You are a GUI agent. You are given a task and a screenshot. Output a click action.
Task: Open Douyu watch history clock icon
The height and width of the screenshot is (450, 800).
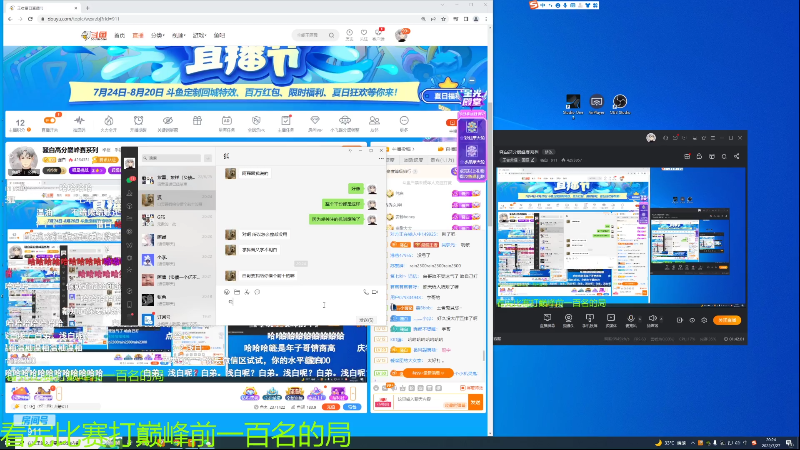pos(349,34)
